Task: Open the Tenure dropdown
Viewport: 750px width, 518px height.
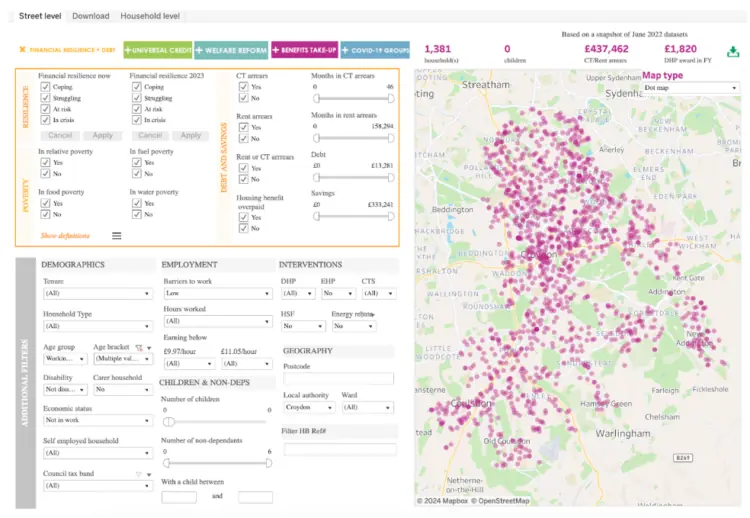Action: [98, 293]
